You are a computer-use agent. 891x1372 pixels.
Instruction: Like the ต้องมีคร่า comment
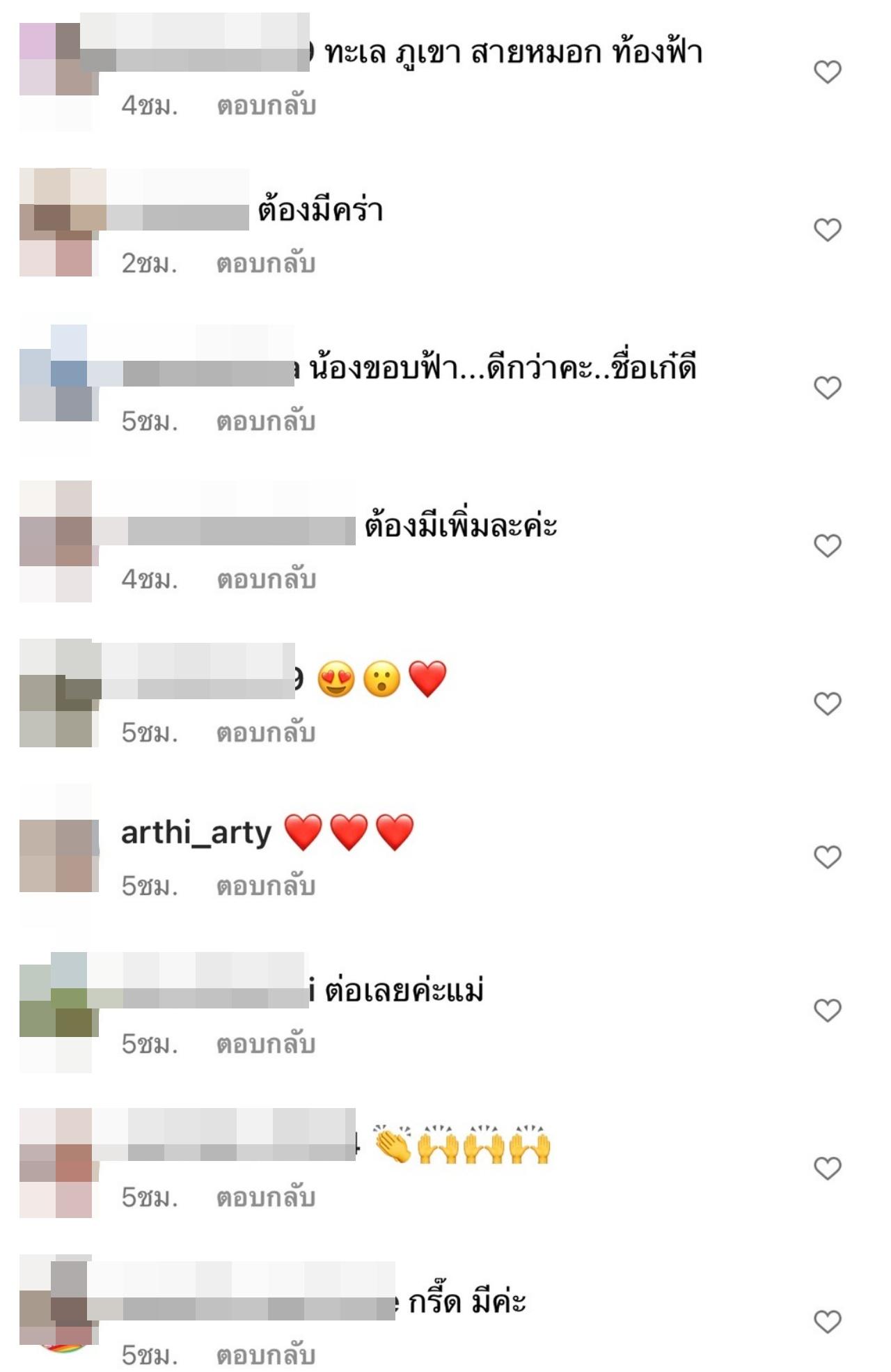(828, 229)
